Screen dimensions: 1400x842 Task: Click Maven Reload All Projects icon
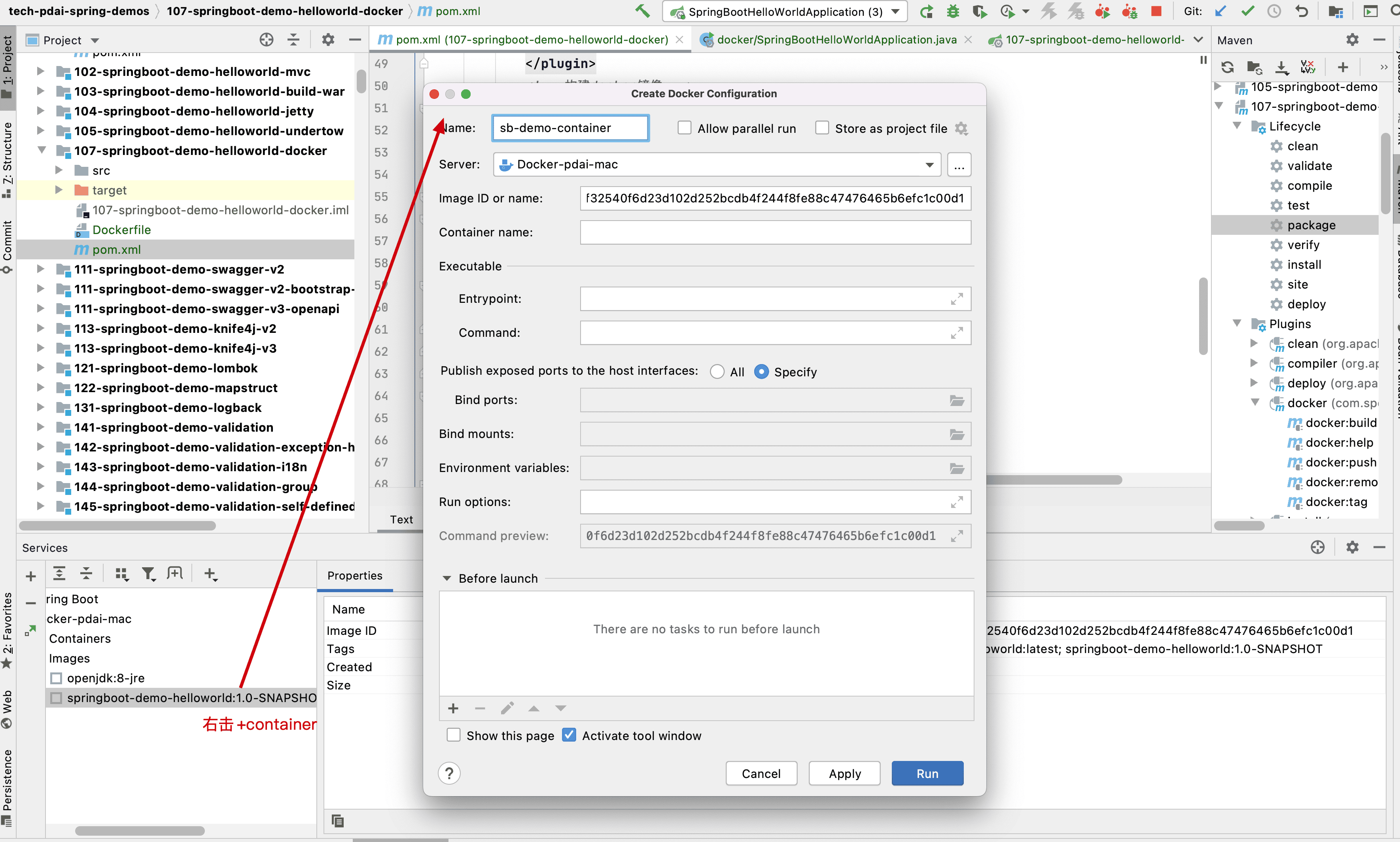tap(1228, 68)
